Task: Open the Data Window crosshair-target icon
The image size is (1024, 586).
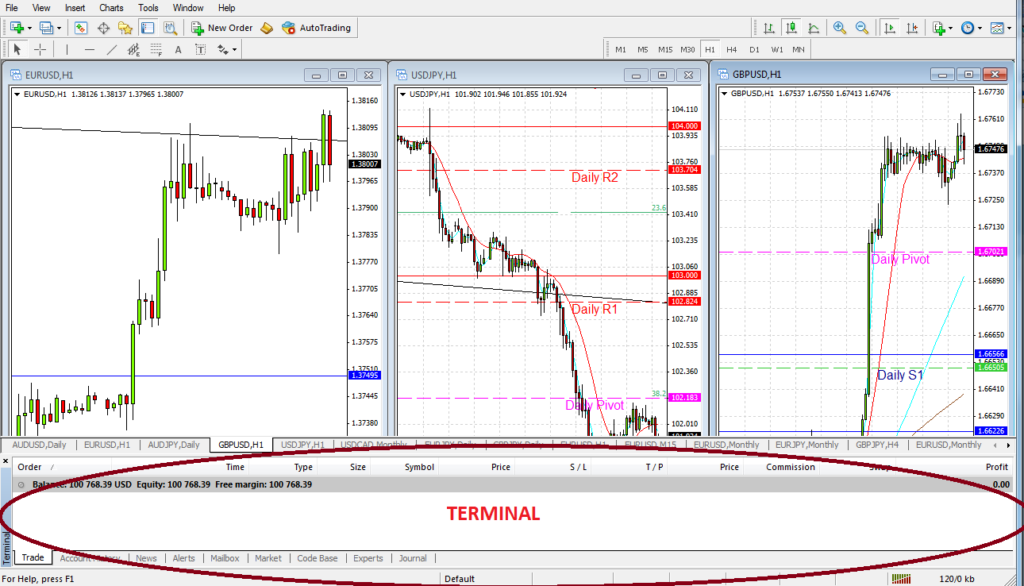Action: (x=103, y=27)
